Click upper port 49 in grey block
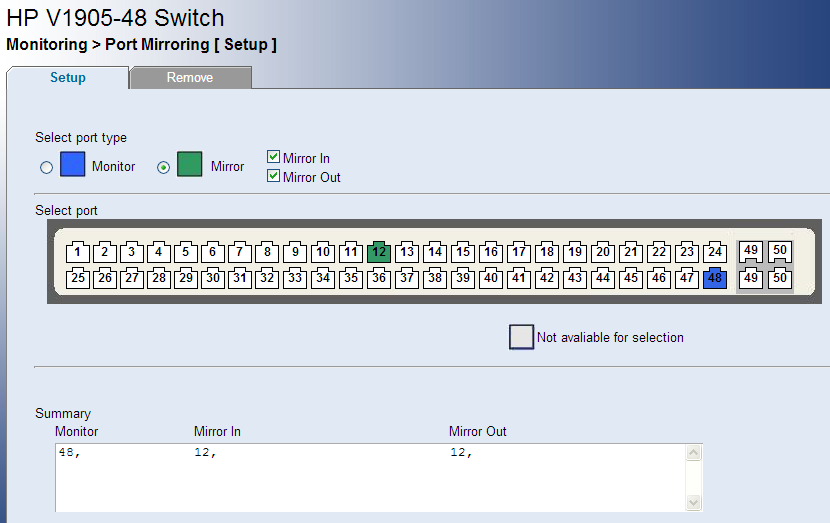This screenshot has width=830, height=523. 751,250
